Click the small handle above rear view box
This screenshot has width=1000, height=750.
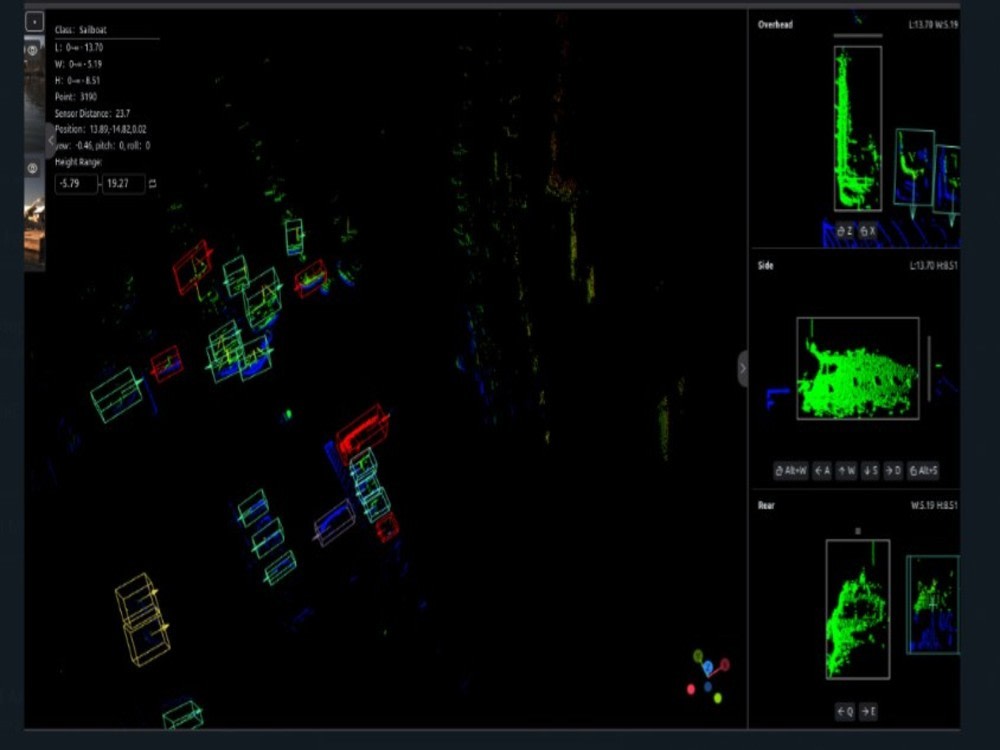(x=858, y=531)
